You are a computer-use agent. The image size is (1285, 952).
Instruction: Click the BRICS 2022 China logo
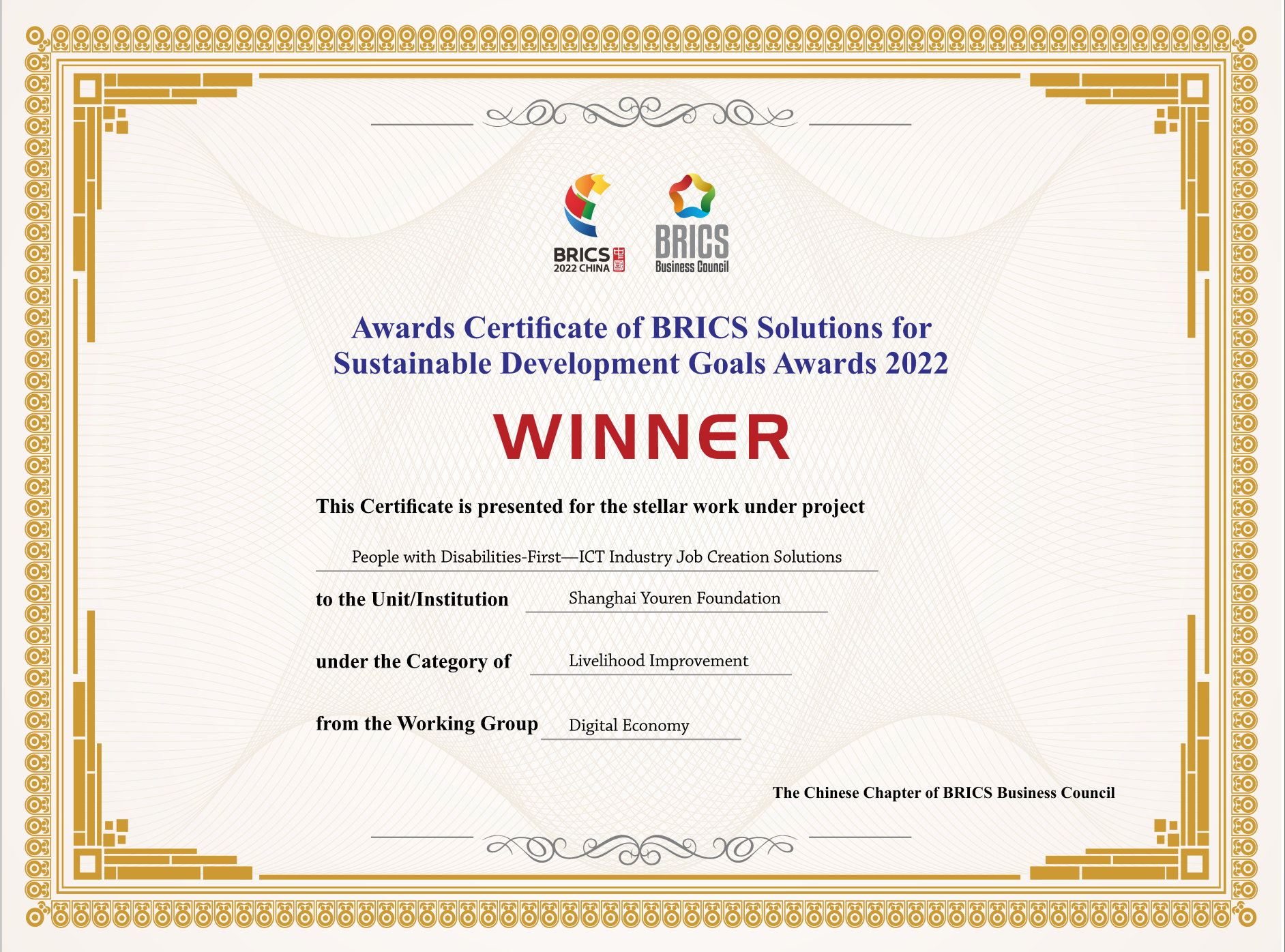[589, 223]
